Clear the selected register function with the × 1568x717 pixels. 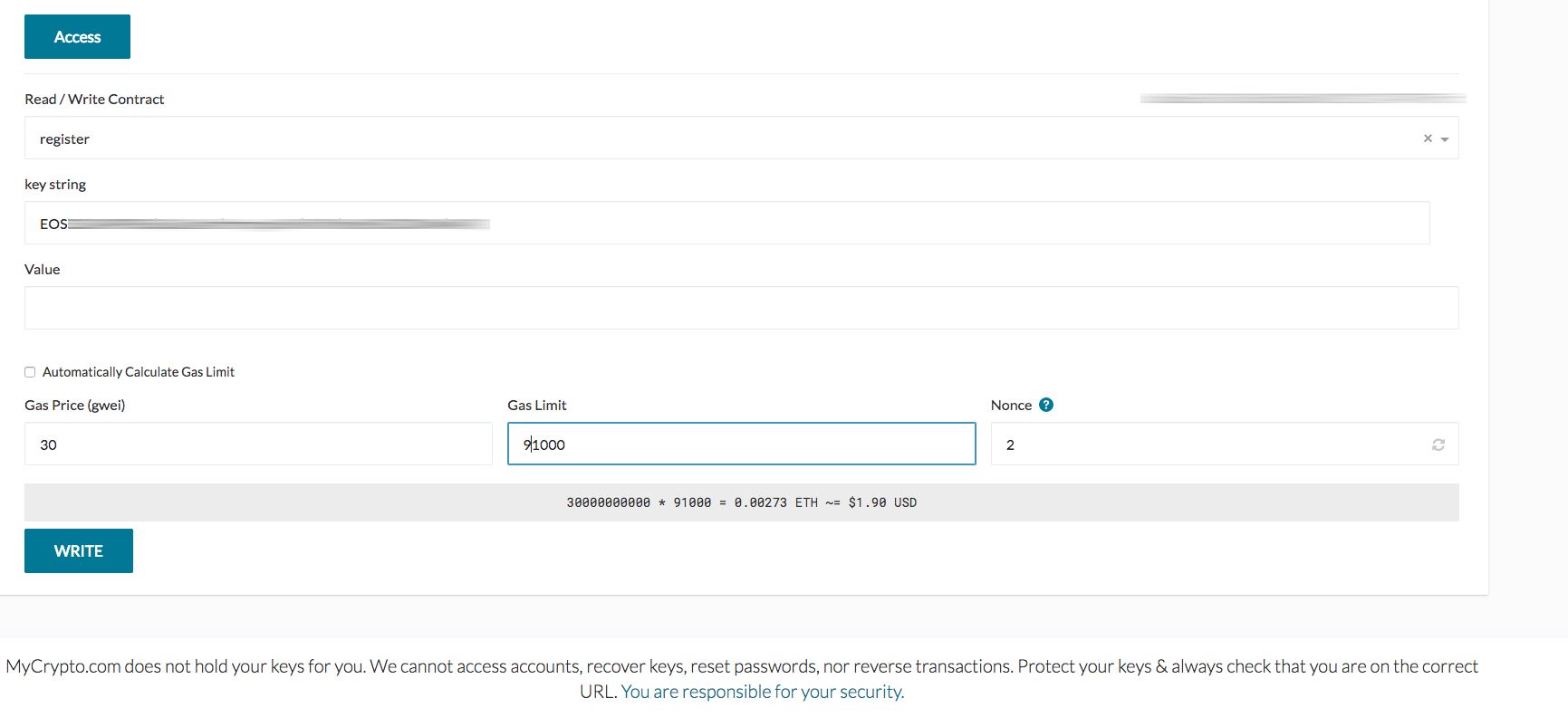click(x=1428, y=139)
